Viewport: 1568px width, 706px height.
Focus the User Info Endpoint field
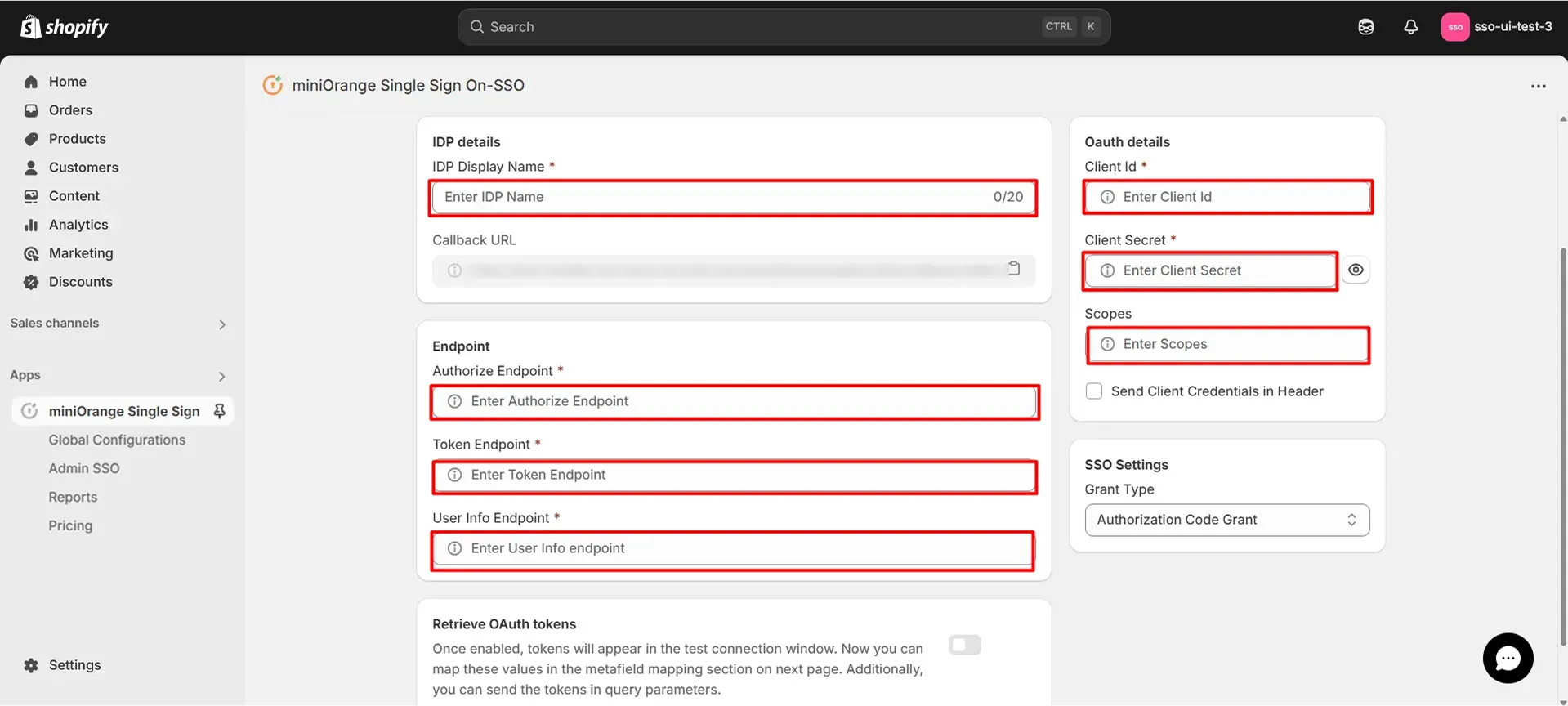point(732,548)
